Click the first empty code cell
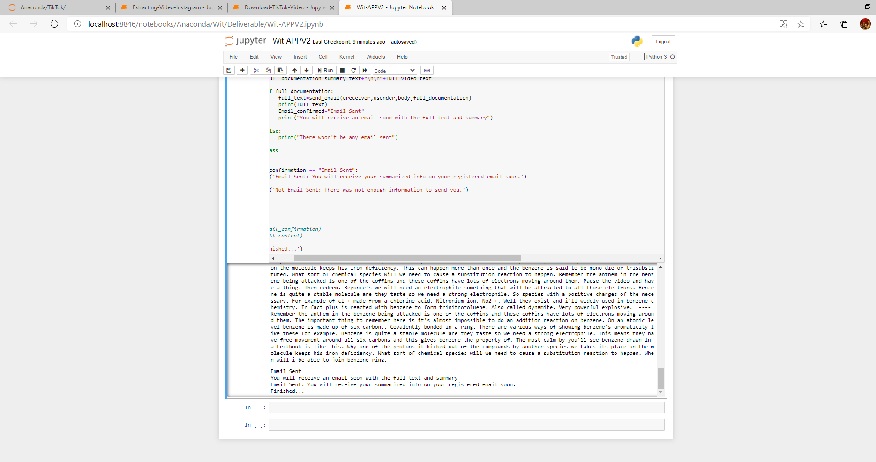Screen dimensions: 876x462 [466, 407]
